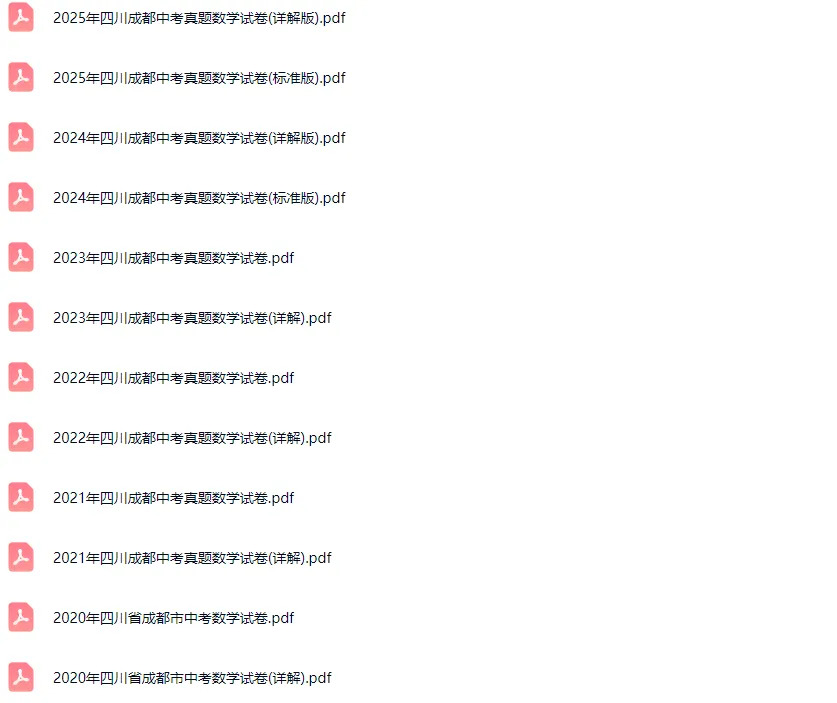Viewport: 837px width, 703px height.
Task: Select file name 2020年四川省成都市中考数学试卷.pdf
Action: tap(173, 618)
